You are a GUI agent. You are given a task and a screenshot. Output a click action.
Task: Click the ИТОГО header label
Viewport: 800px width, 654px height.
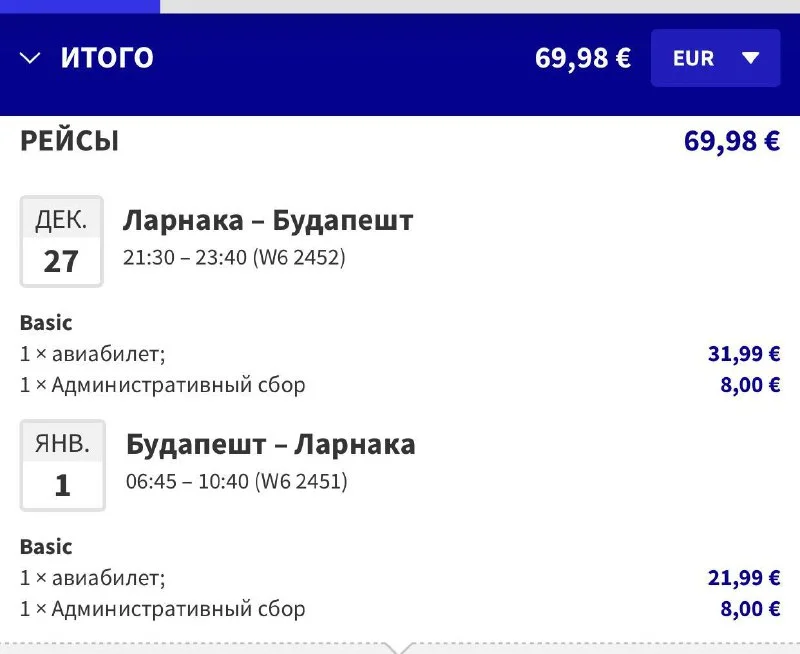[107, 58]
